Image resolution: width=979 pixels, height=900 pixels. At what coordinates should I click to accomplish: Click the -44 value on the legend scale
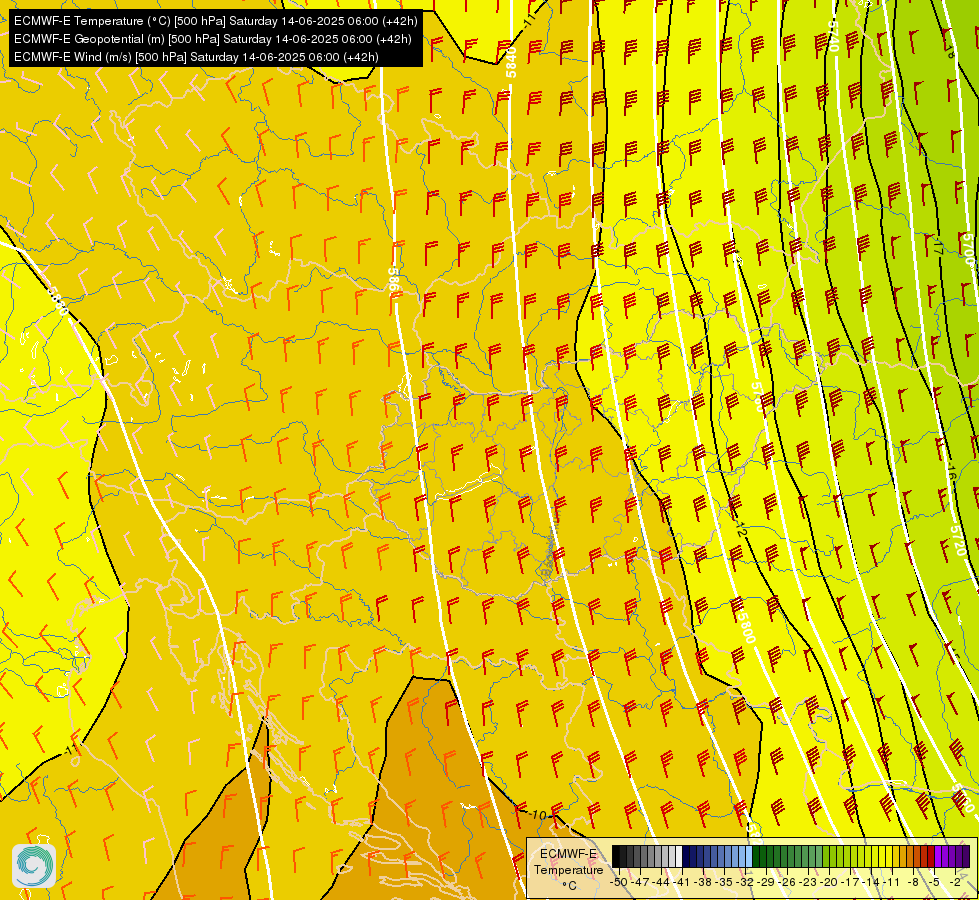pos(661,882)
